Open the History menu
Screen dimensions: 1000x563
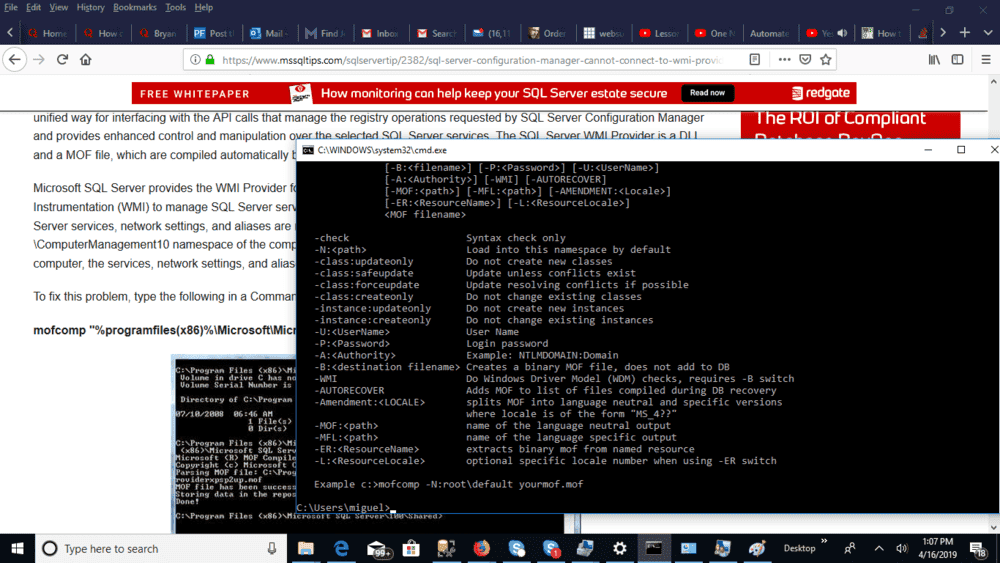(x=90, y=7)
